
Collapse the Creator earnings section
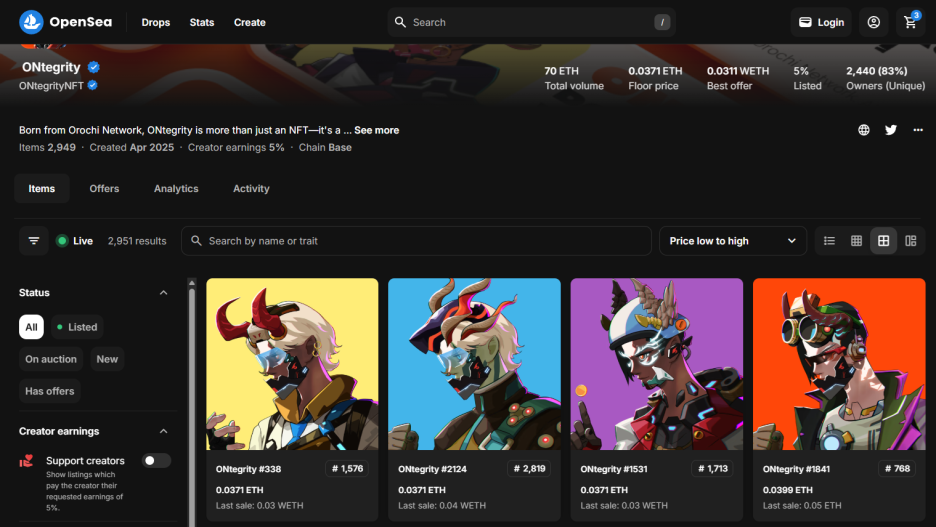pos(164,431)
